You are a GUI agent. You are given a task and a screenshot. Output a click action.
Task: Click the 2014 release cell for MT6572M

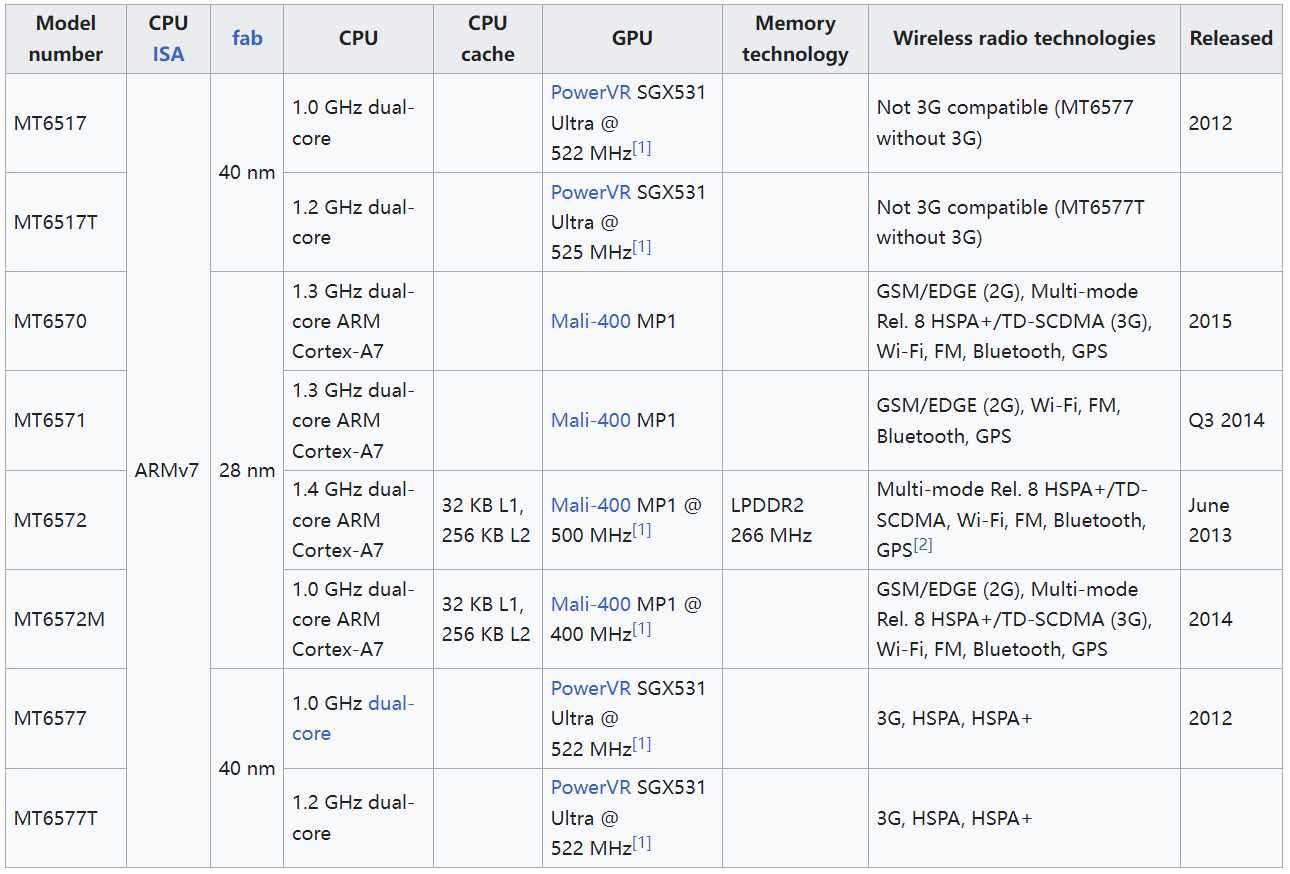[1231, 619]
